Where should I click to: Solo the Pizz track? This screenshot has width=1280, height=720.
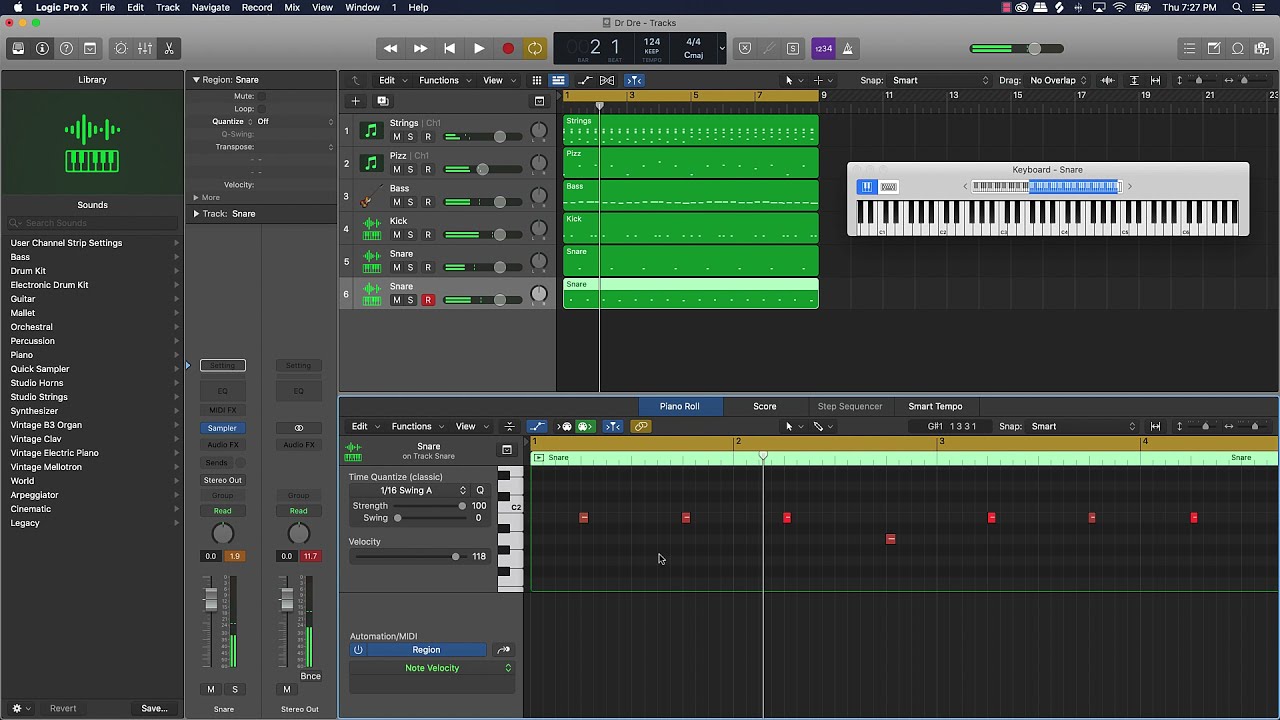[x=410, y=170]
